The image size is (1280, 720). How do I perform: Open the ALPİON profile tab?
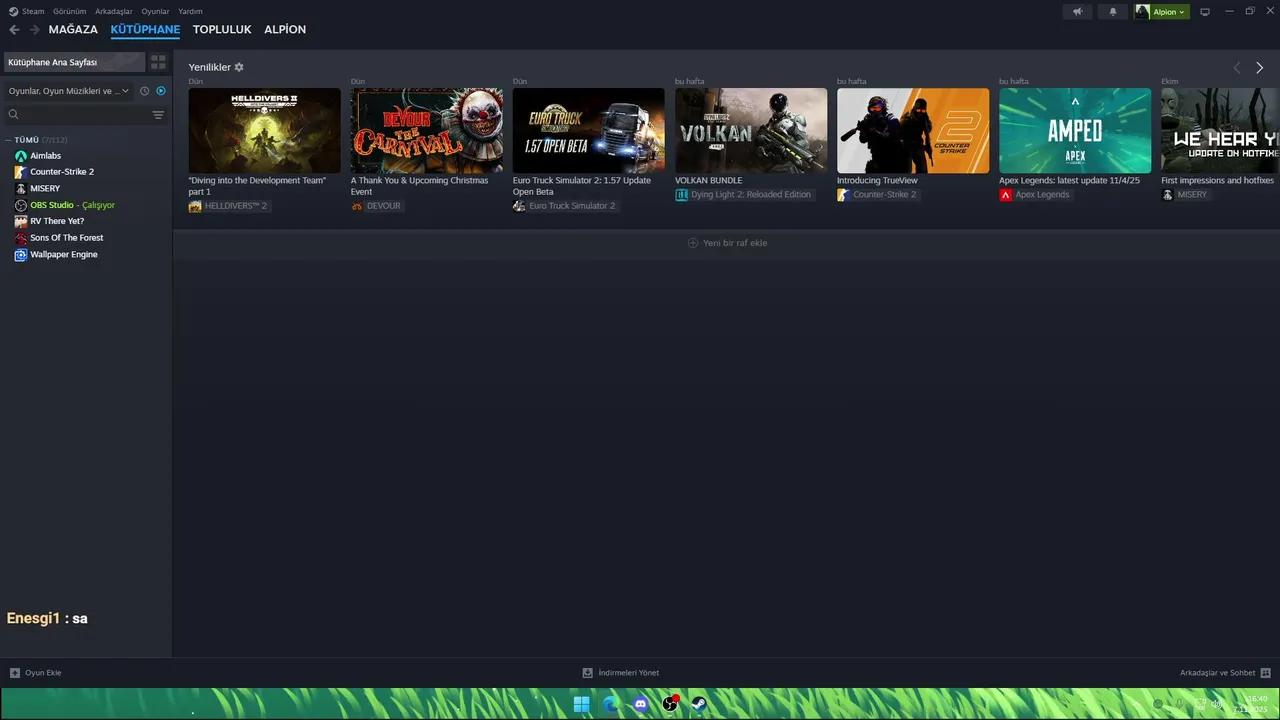click(x=285, y=30)
